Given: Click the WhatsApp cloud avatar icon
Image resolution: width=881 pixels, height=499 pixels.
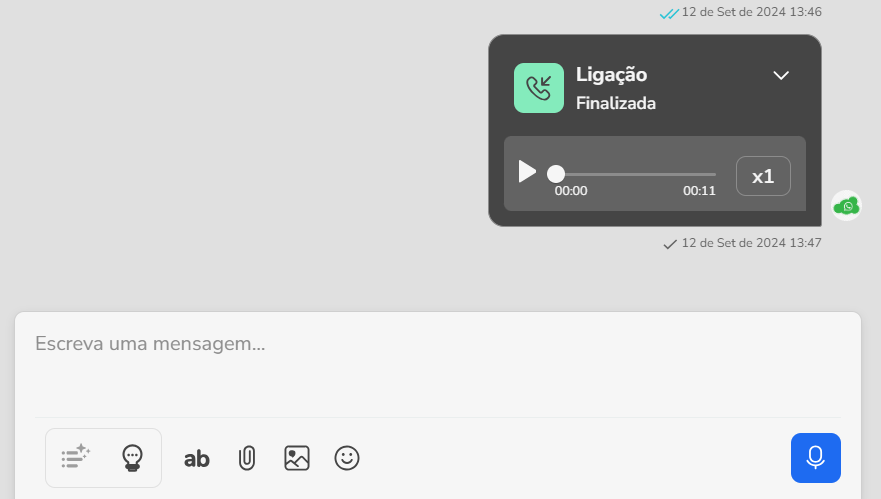Looking at the screenshot, I should pyautogui.click(x=846, y=206).
